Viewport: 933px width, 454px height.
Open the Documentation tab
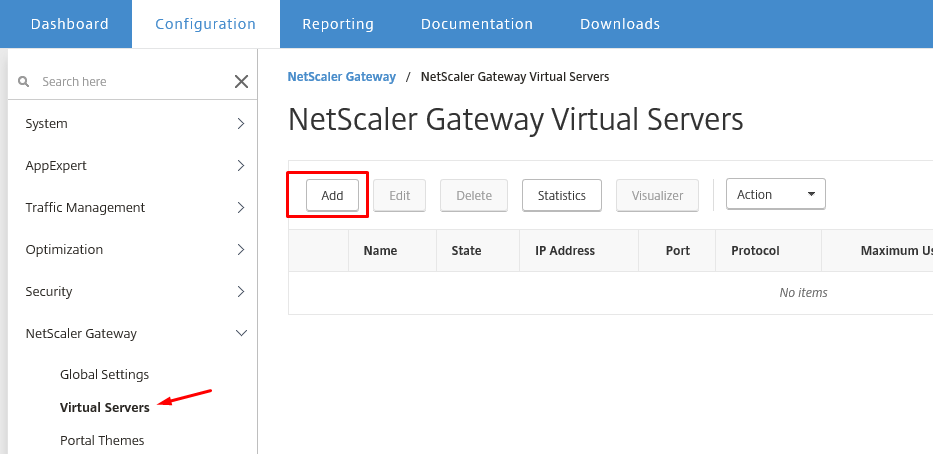(477, 24)
